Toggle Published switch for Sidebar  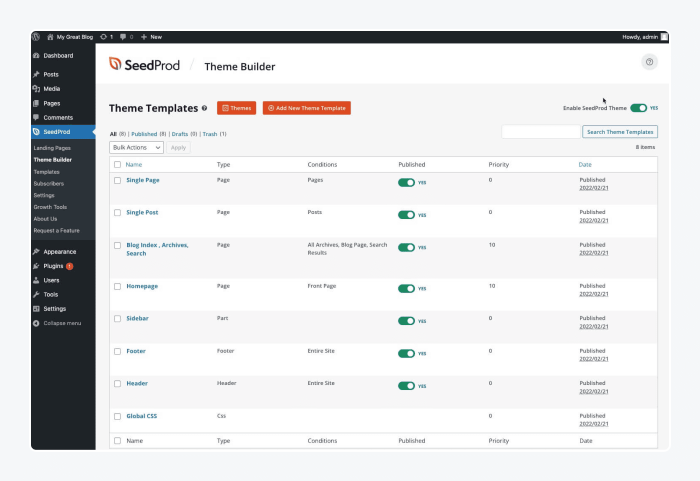[406, 321]
